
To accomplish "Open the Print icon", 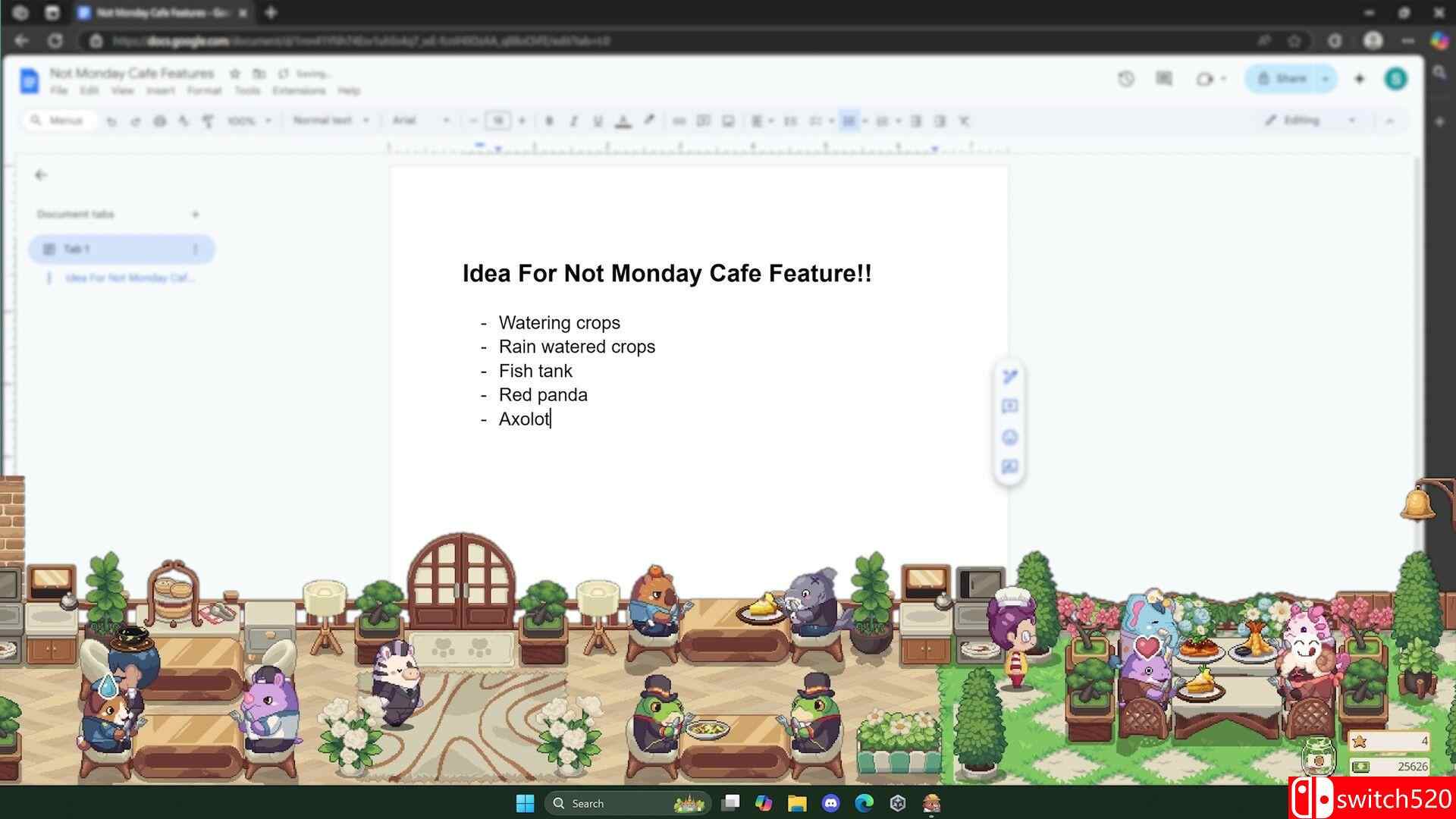I will coord(160,121).
